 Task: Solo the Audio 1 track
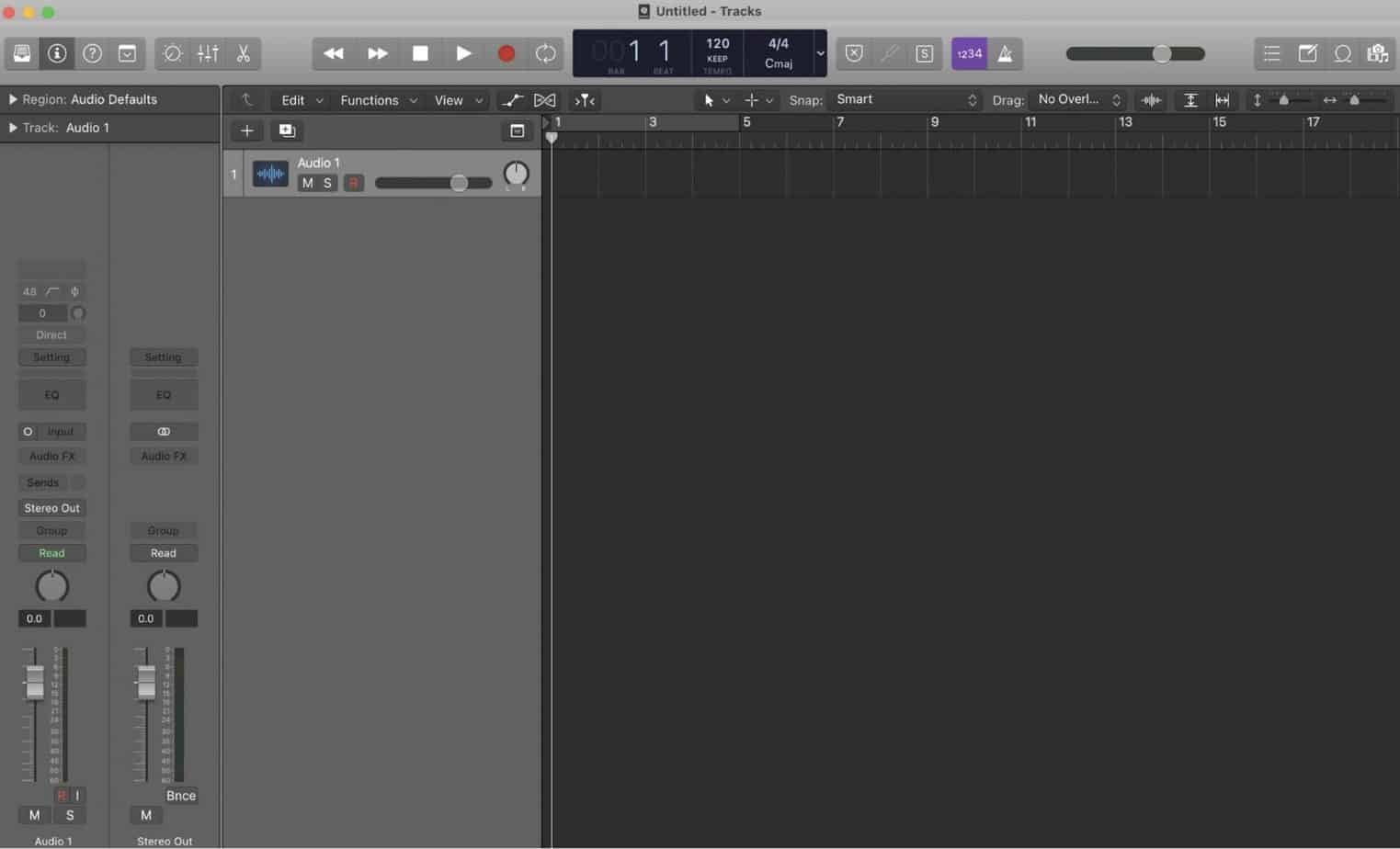[327, 183]
